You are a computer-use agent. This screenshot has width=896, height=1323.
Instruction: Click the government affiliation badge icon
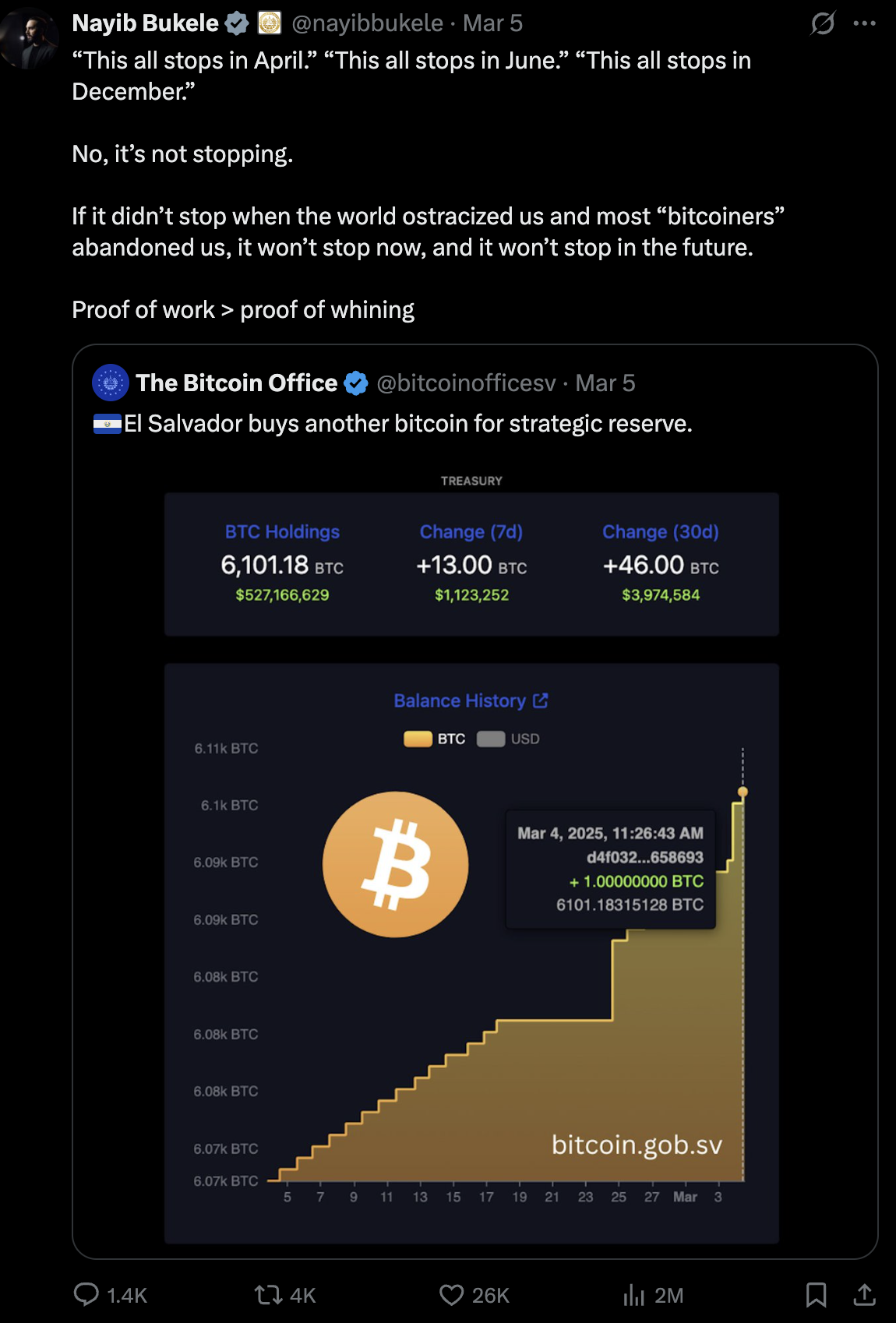pyautogui.click(x=269, y=24)
